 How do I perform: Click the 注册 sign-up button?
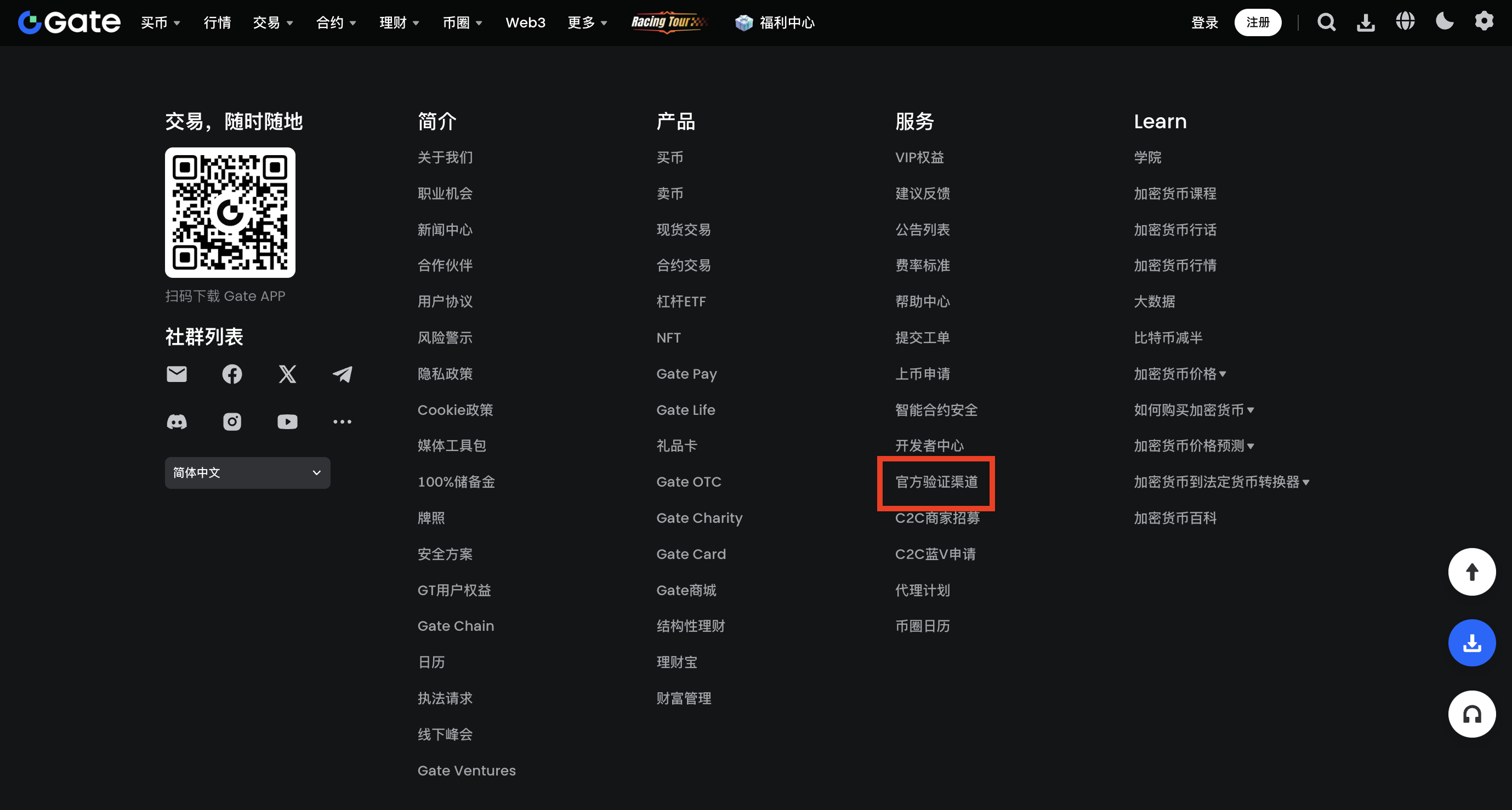(1257, 22)
